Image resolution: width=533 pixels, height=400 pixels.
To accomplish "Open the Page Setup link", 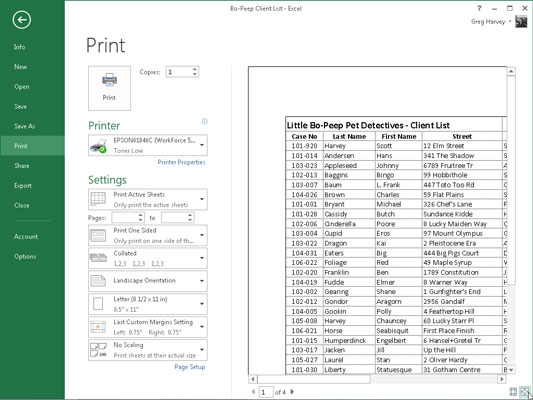I will 190,367.
